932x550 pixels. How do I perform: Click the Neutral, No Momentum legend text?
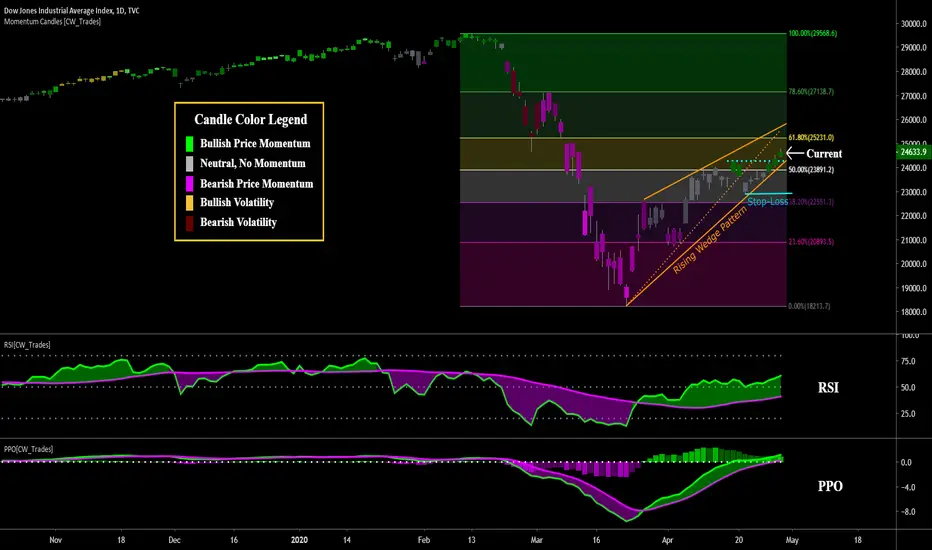(253, 163)
